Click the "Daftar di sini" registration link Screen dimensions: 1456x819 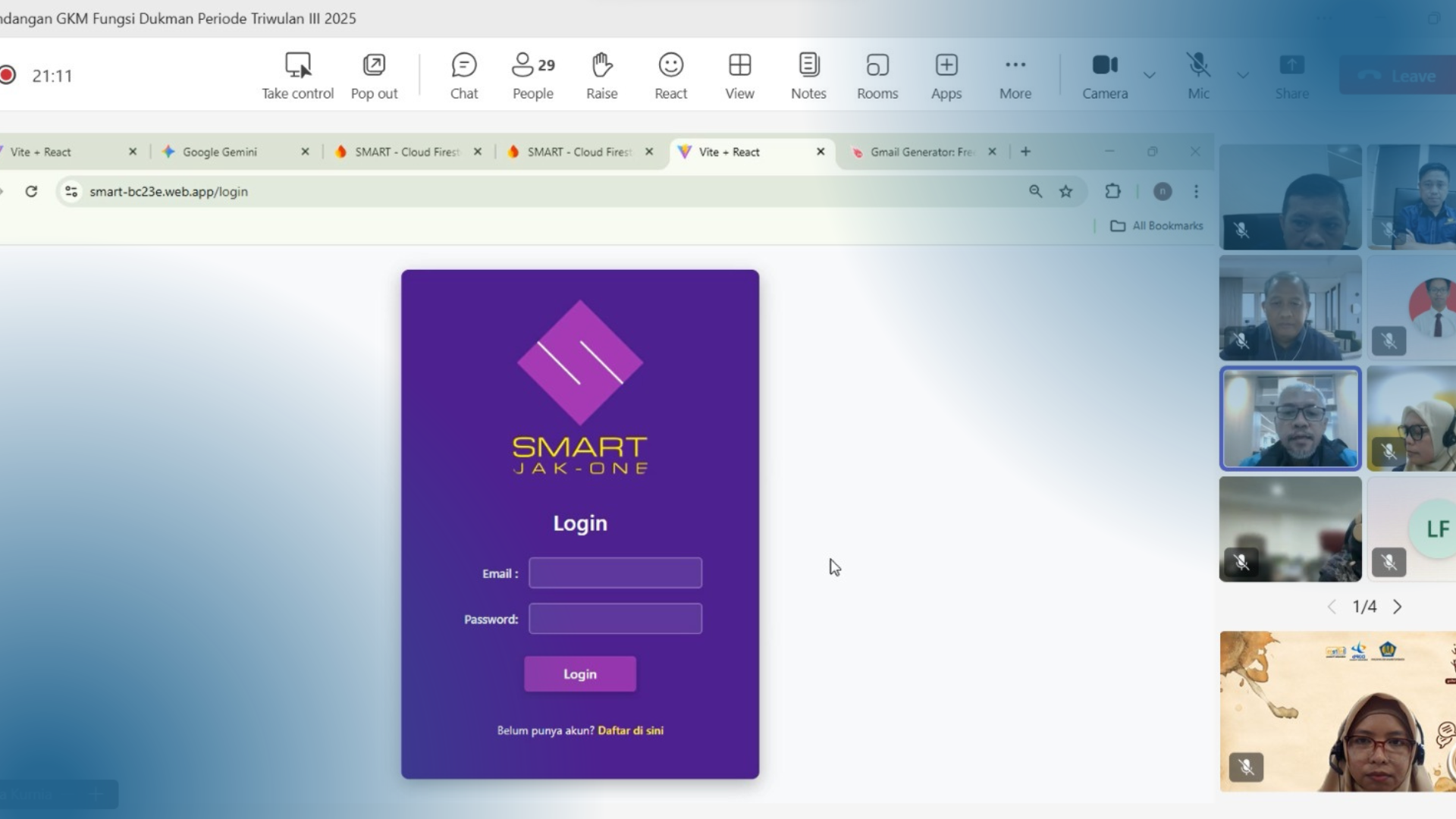(x=630, y=730)
